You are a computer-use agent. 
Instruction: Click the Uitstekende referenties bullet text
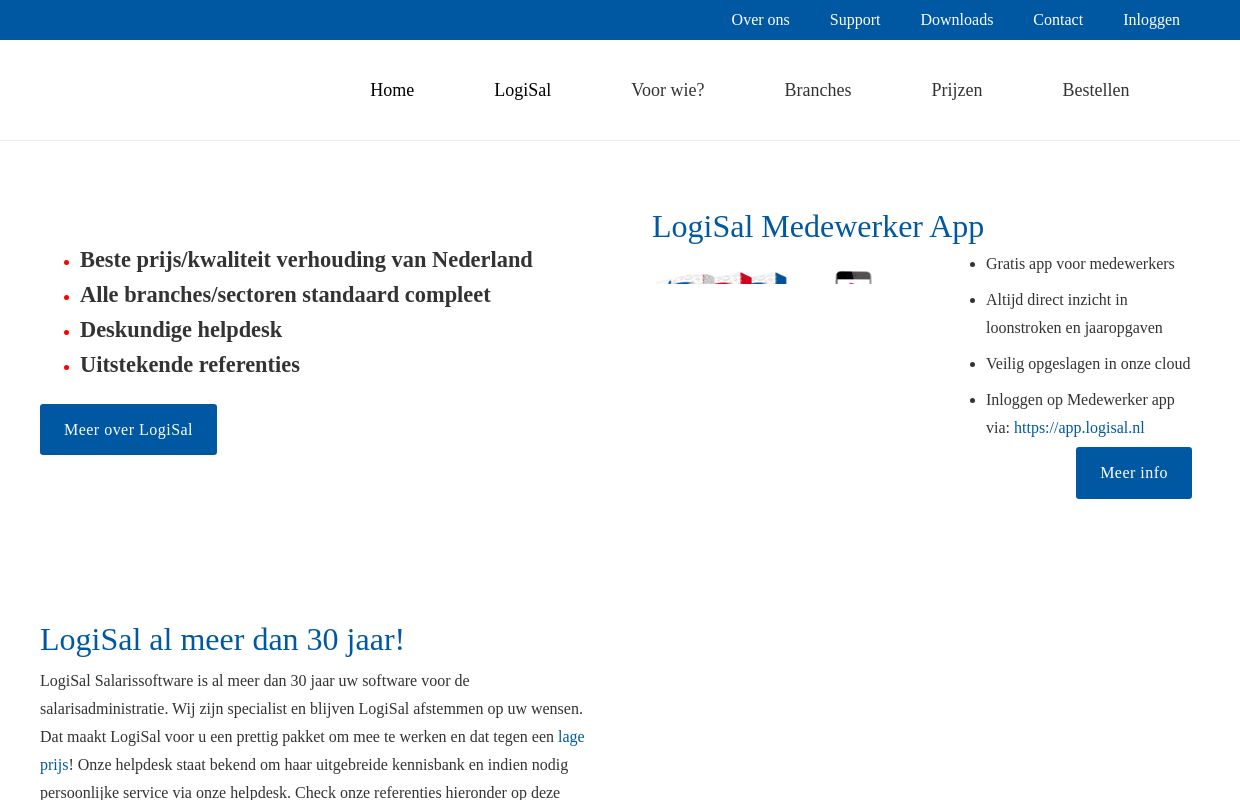[x=190, y=365]
